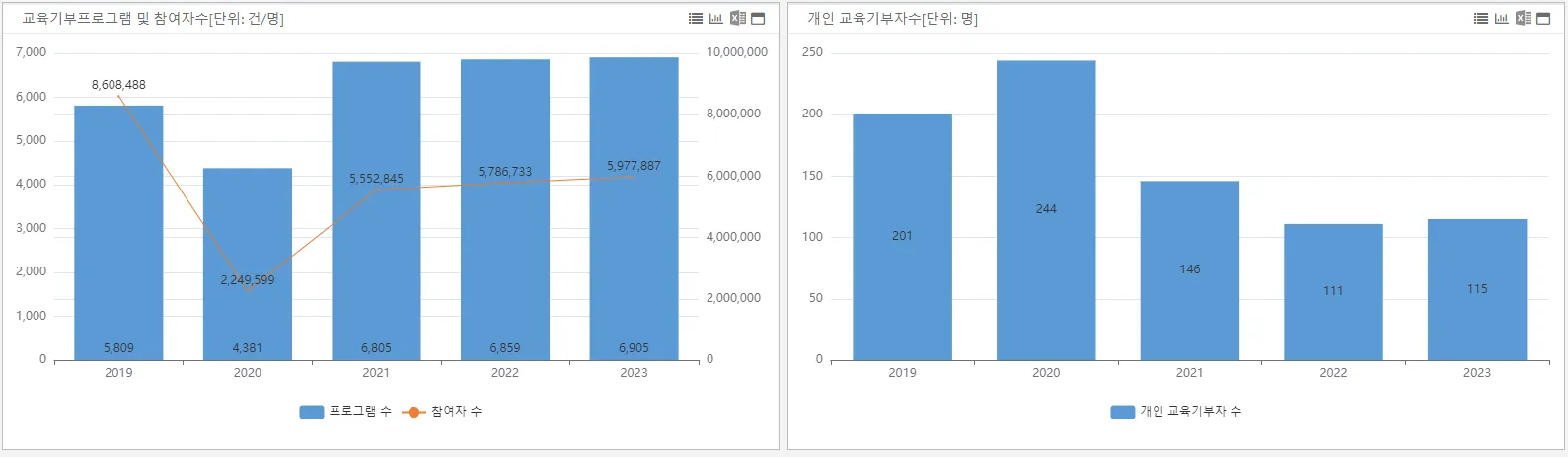The image size is (1568, 457).
Task: Switch left panel to bar chart view
Action: (716, 19)
